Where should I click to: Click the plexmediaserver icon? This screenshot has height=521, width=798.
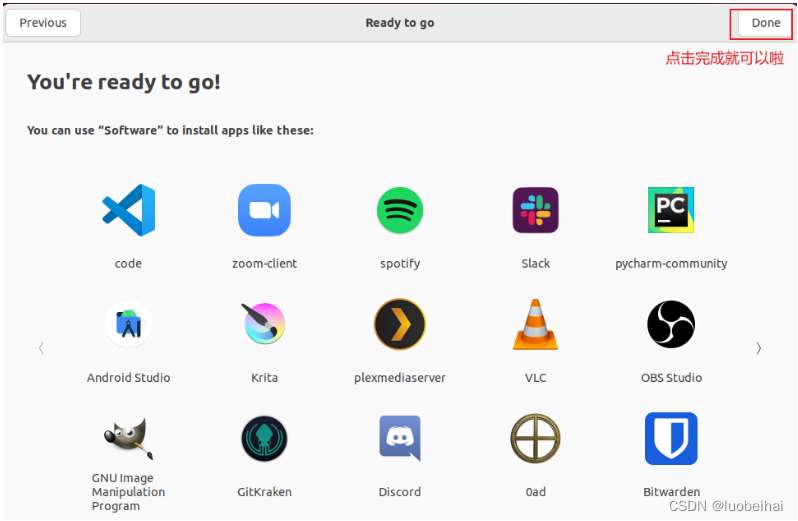pyautogui.click(x=400, y=324)
